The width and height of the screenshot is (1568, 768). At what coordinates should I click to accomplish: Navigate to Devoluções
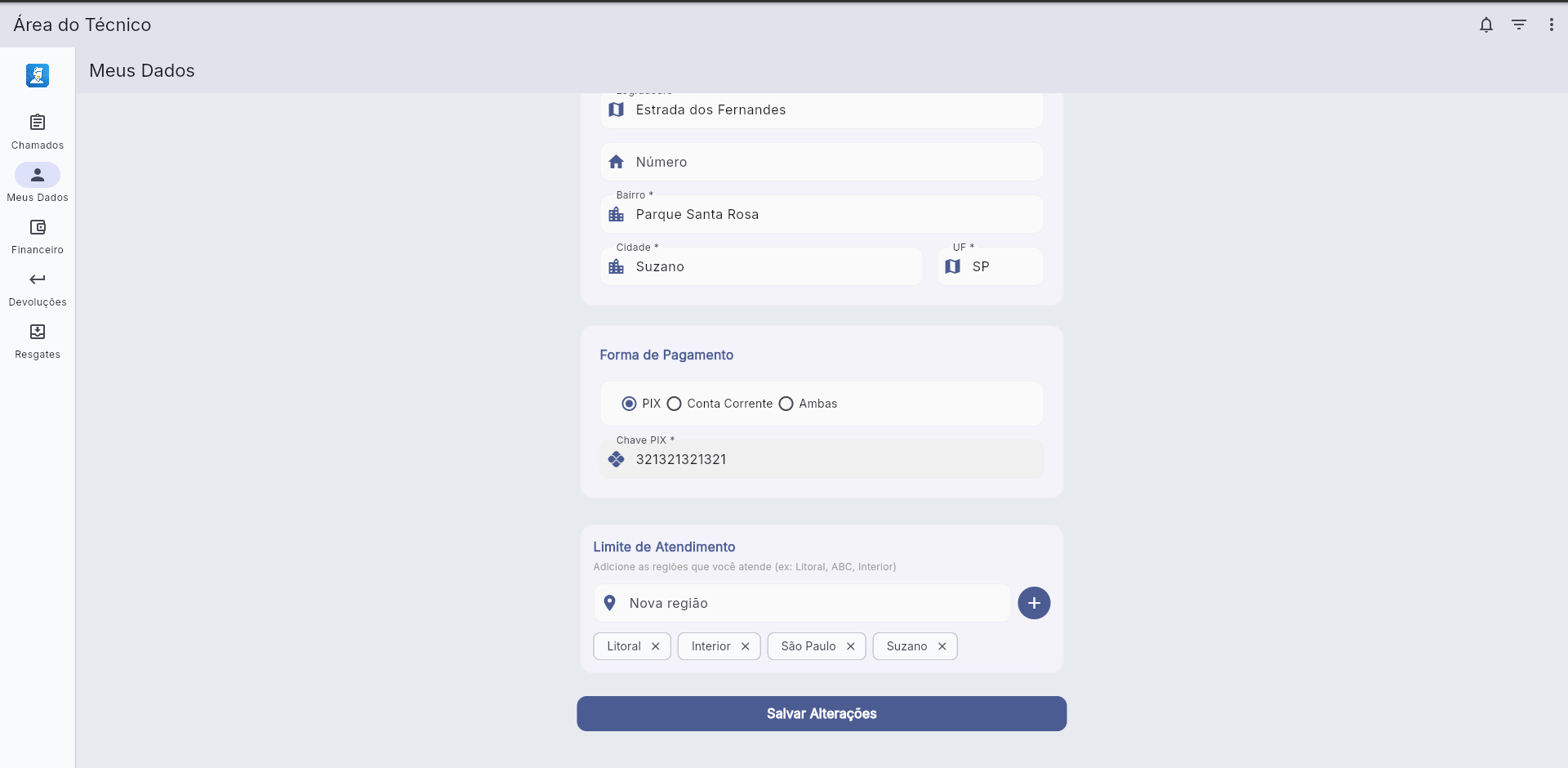tap(38, 288)
